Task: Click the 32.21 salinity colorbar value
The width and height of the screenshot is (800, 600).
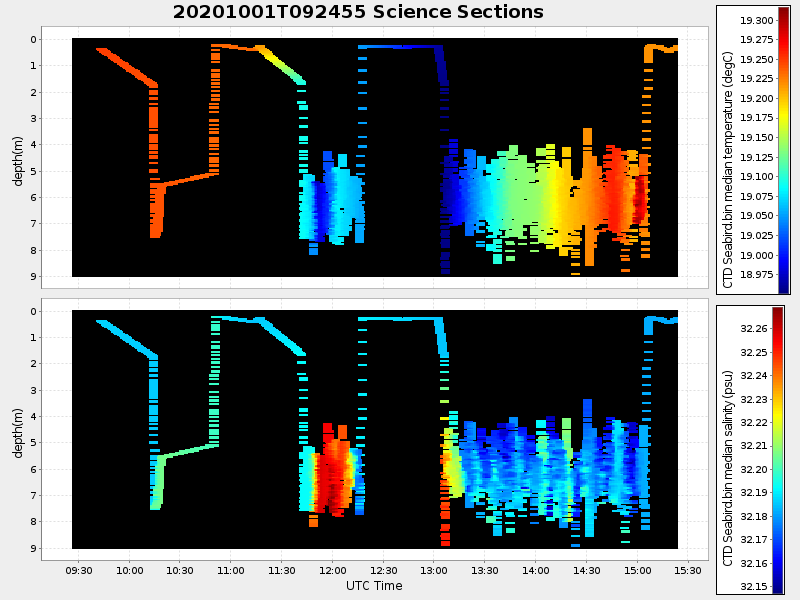Action: coord(754,446)
